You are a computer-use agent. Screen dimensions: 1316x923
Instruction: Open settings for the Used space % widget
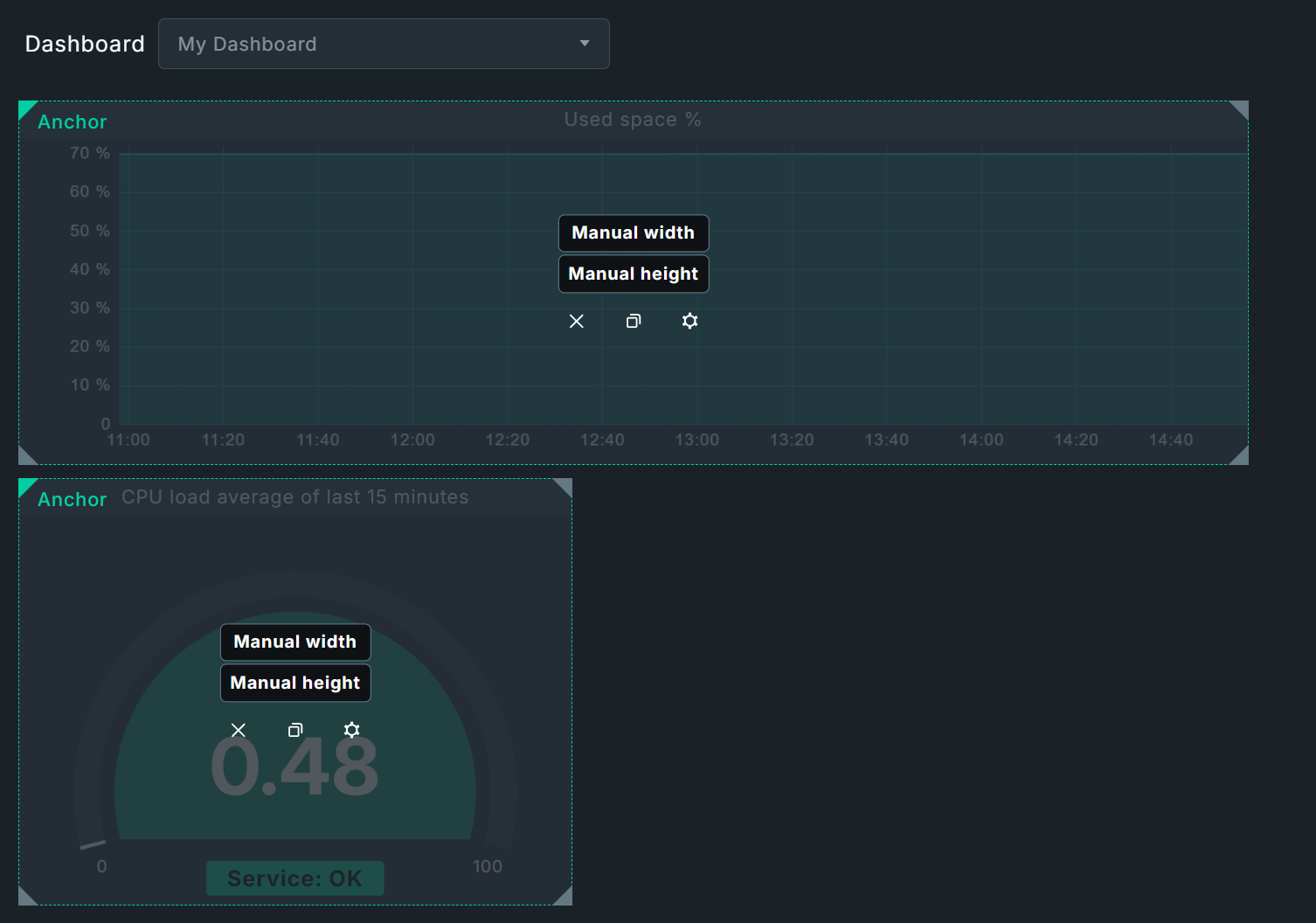[x=689, y=321]
